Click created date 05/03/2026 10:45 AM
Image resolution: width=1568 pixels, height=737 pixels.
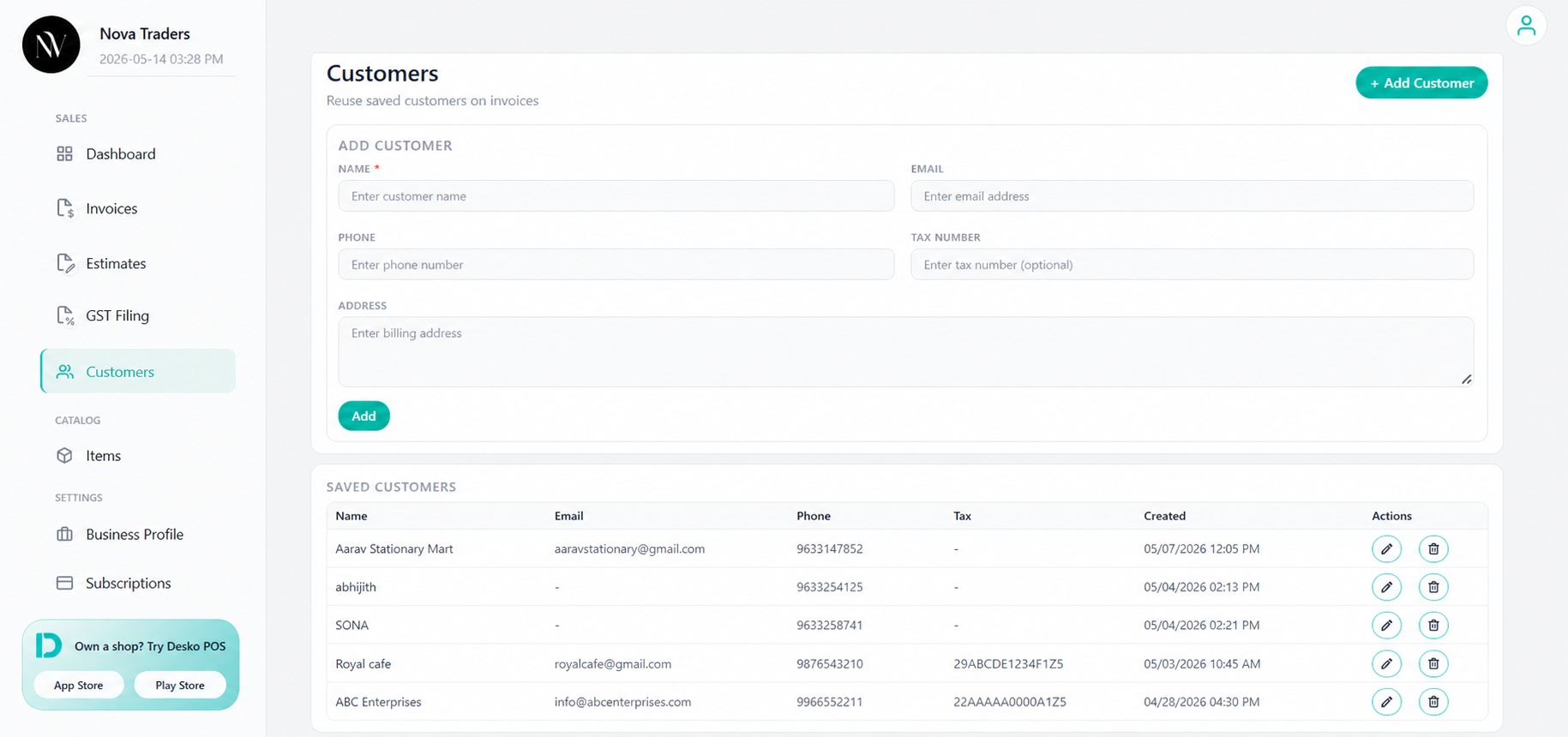click(x=1202, y=663)
